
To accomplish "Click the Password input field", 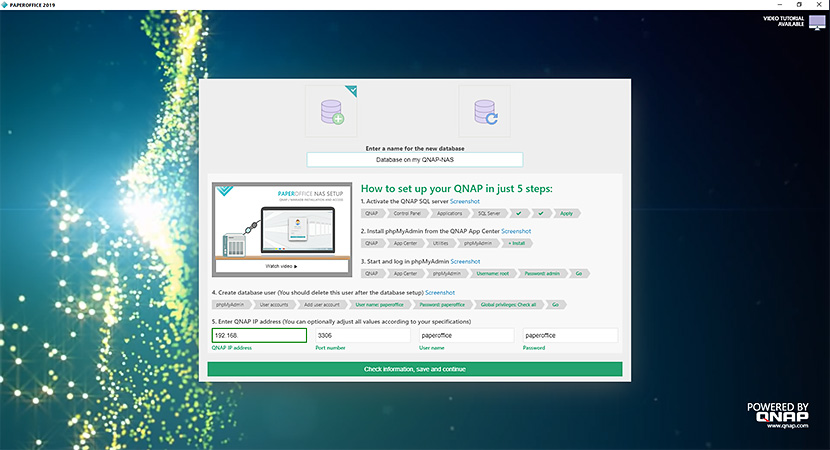I will coord(570,335).
